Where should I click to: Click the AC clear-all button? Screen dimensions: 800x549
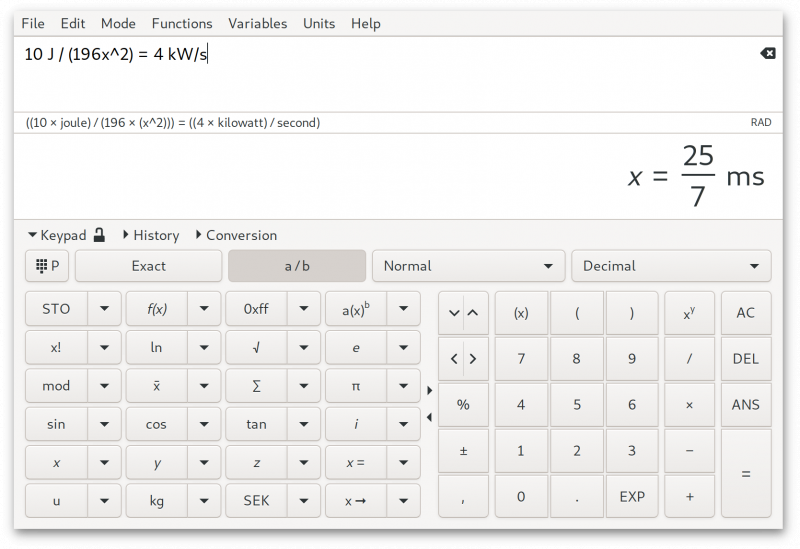745,313
